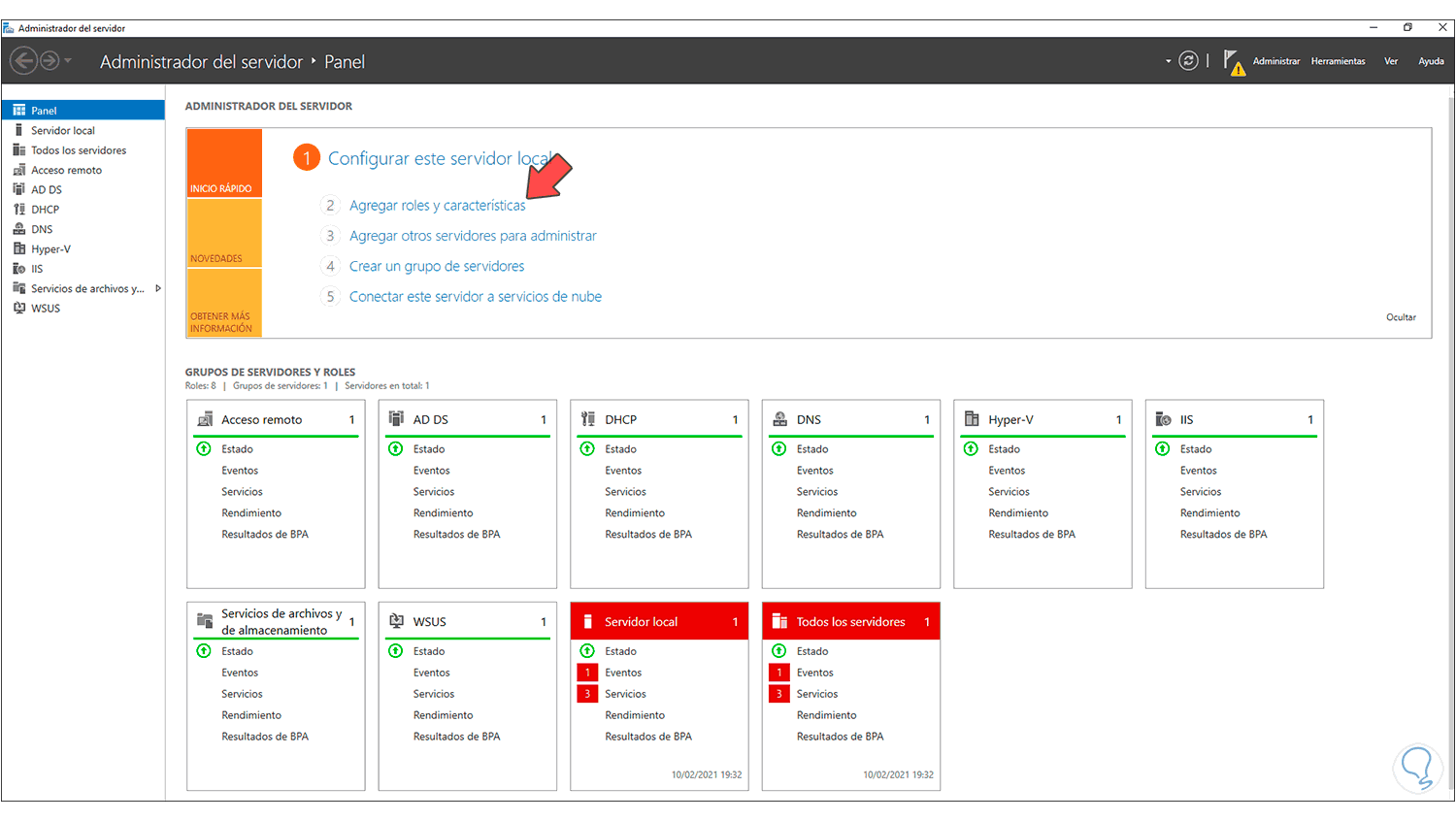The width and height of the screenshot is (1456, 821).
Task: Expand Servicios de archivos sidebar item
Action: [x=158, y=288]
